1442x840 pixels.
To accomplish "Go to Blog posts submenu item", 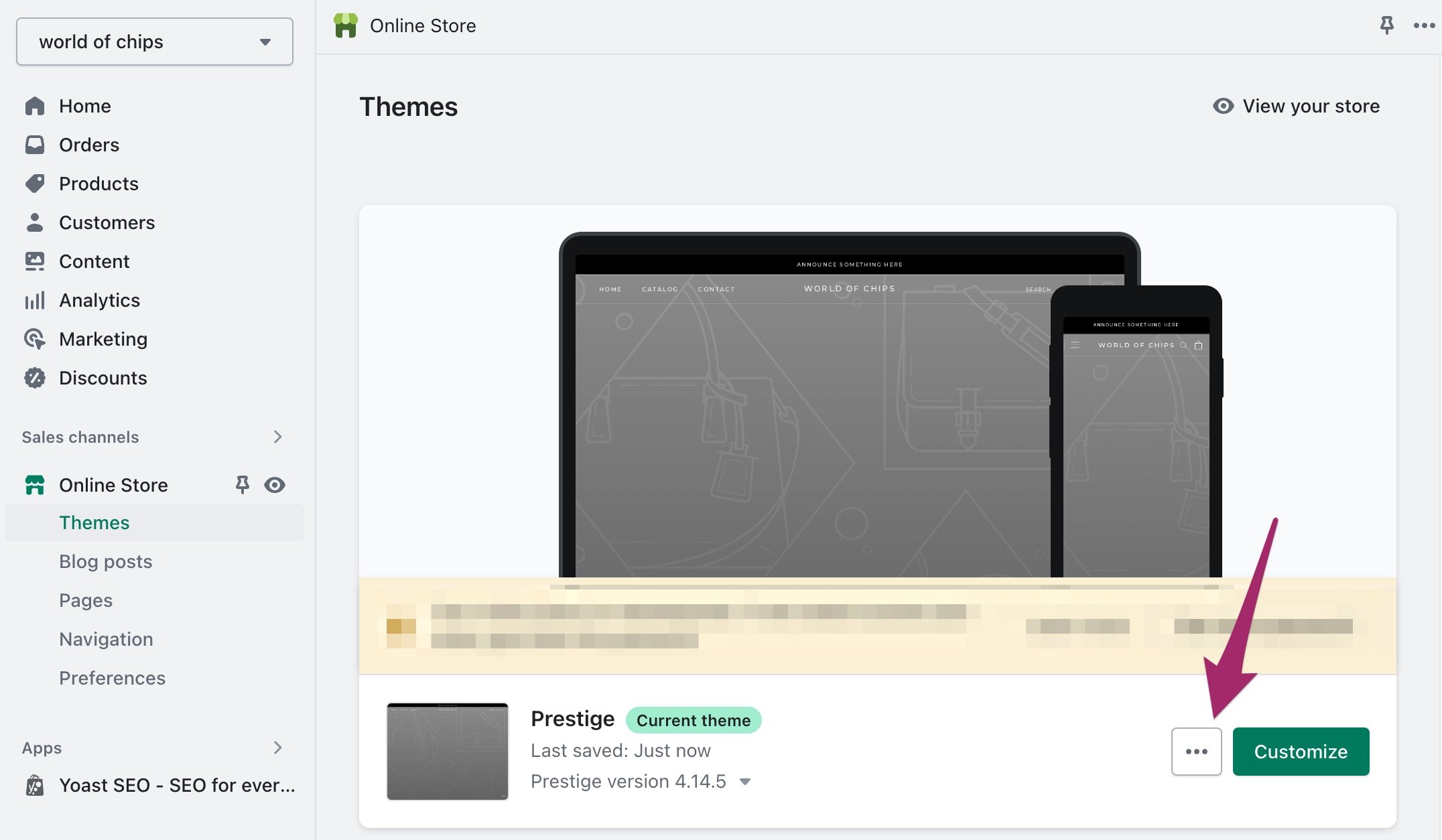I will pos(105,561).
